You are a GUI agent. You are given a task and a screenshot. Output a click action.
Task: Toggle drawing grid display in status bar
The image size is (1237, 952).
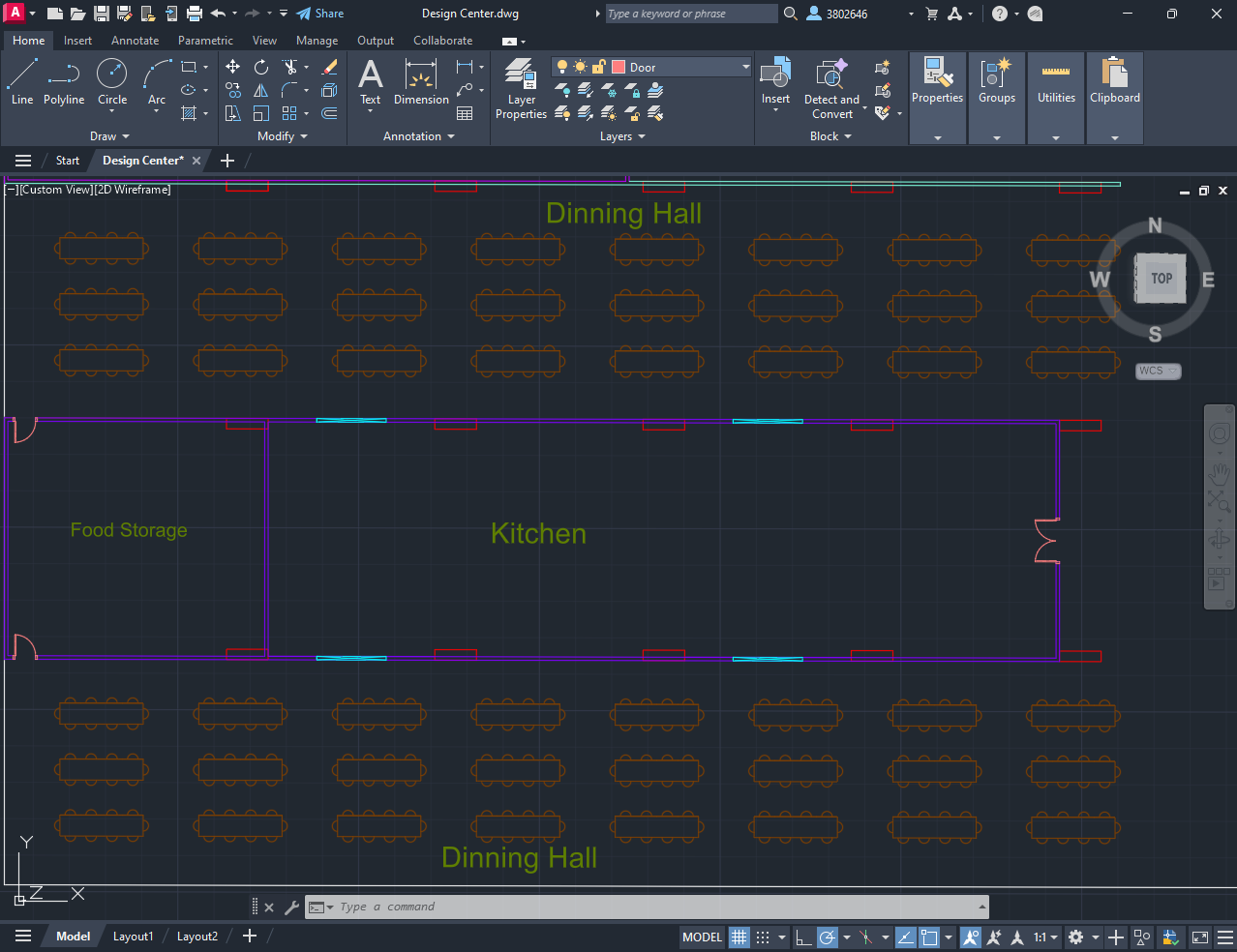pyautogui.click(x=739, y=937)
